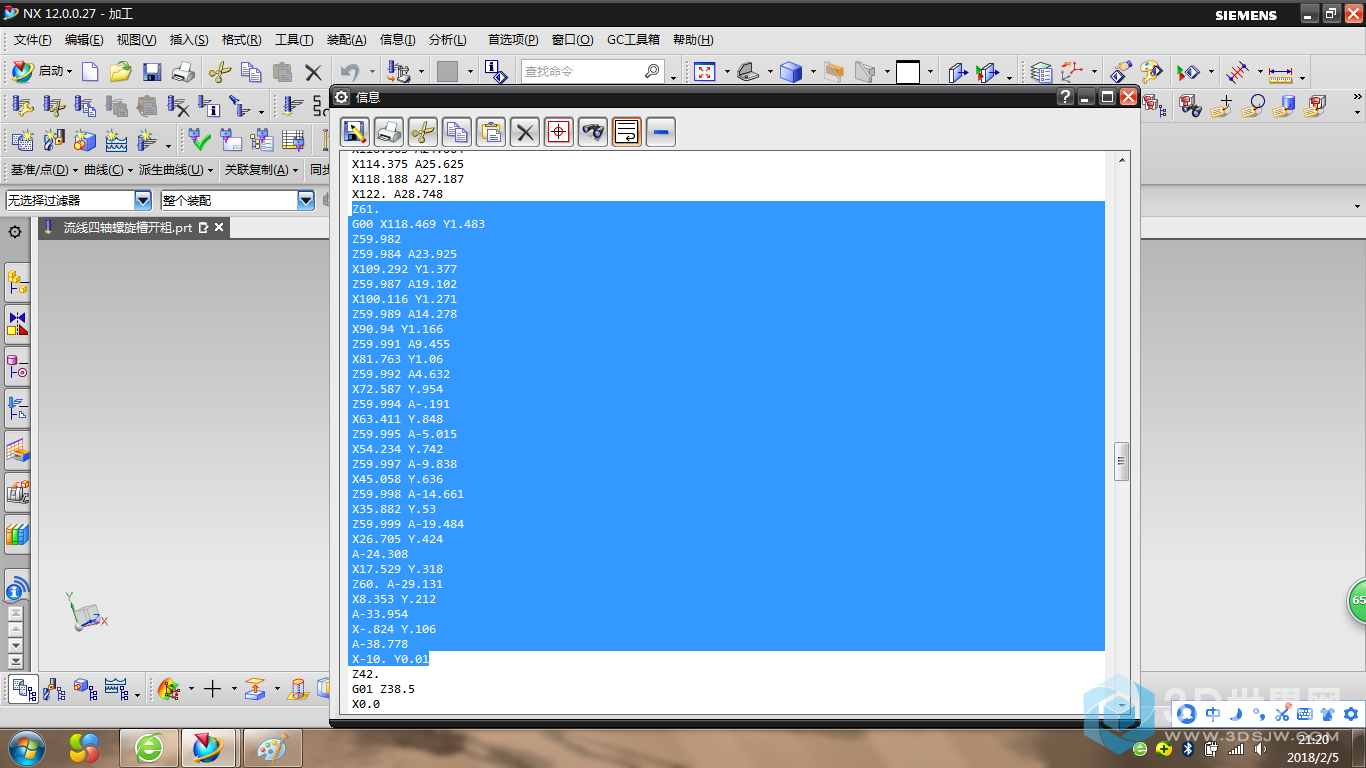Expand the 派生曲线 derived curve dropdown
1366x768 pixels.
pyautogui.click(x=176, y=170)
